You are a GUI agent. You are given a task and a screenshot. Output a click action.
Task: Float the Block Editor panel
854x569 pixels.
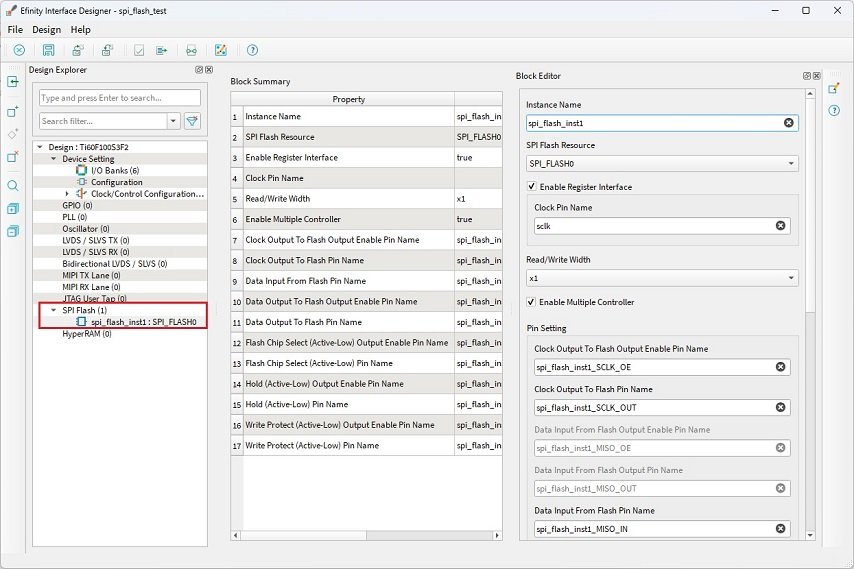coord(807,76)
